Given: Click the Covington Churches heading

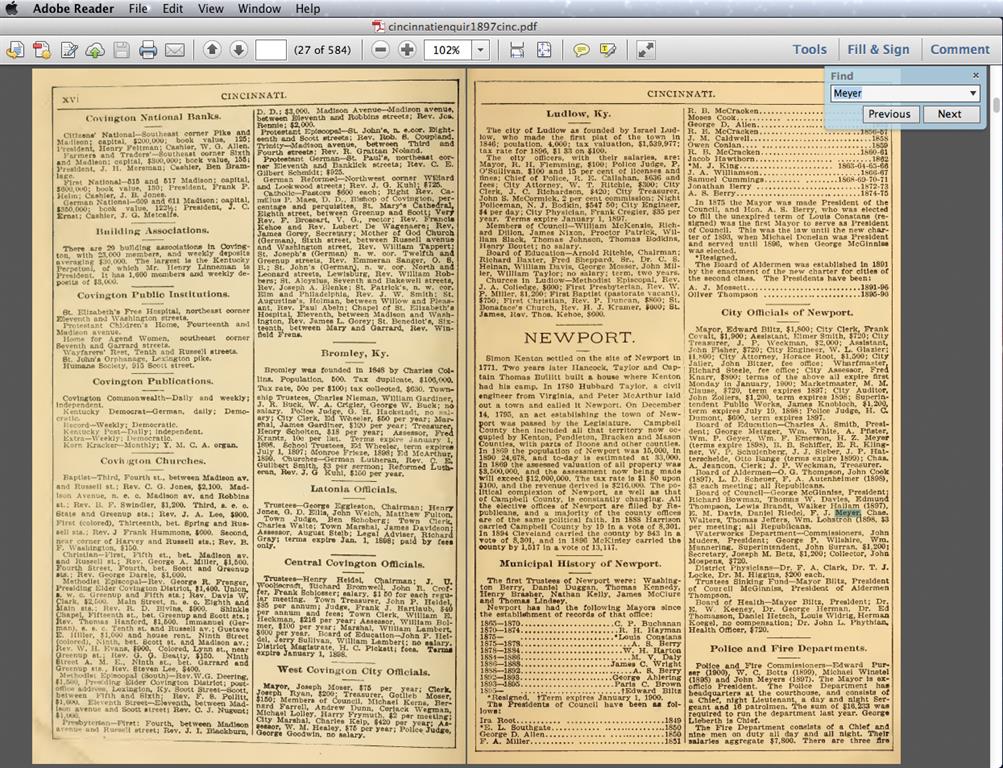Looking at the screenshot, I should tap(153, 460).
